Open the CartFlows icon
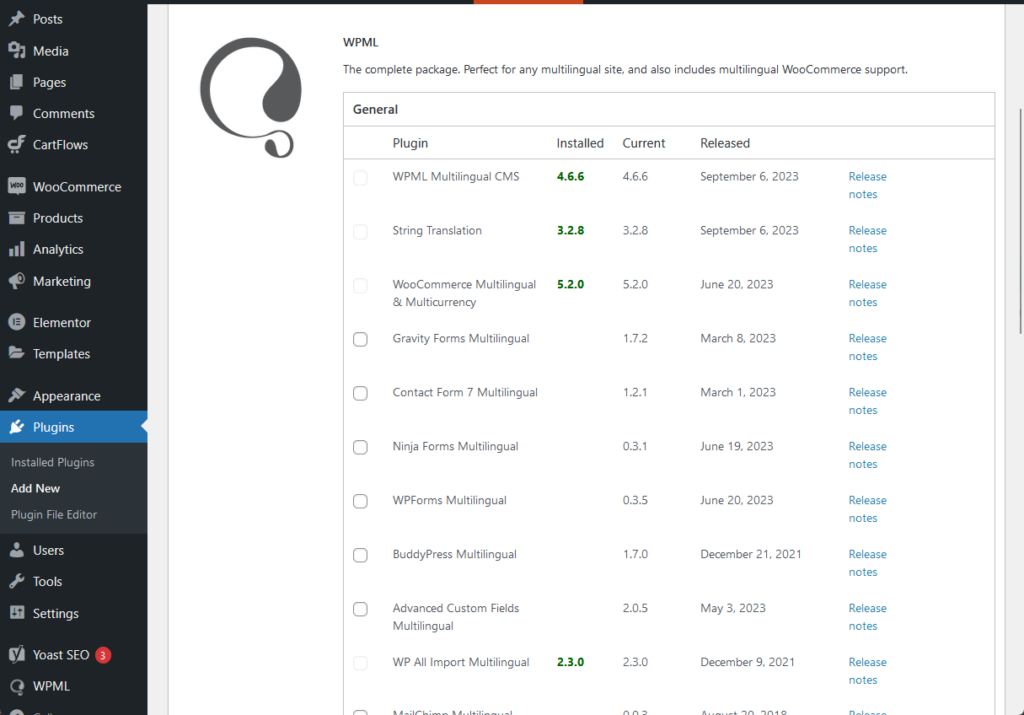This screenshot has width=1024, height=715. pos(18,145)
